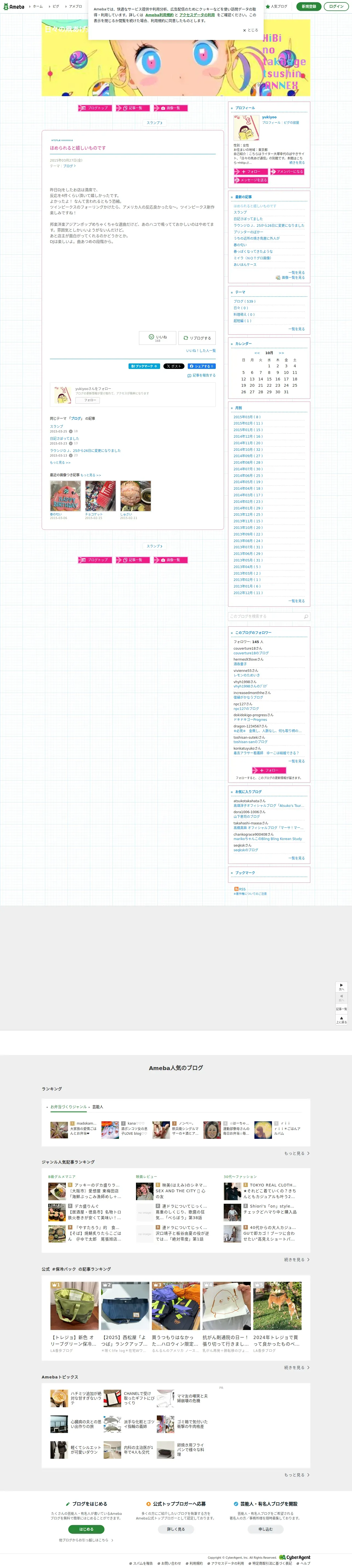The image size is (352, 1568).
Task: Click the Facebook シェアする button
Action: click(201, 366)
